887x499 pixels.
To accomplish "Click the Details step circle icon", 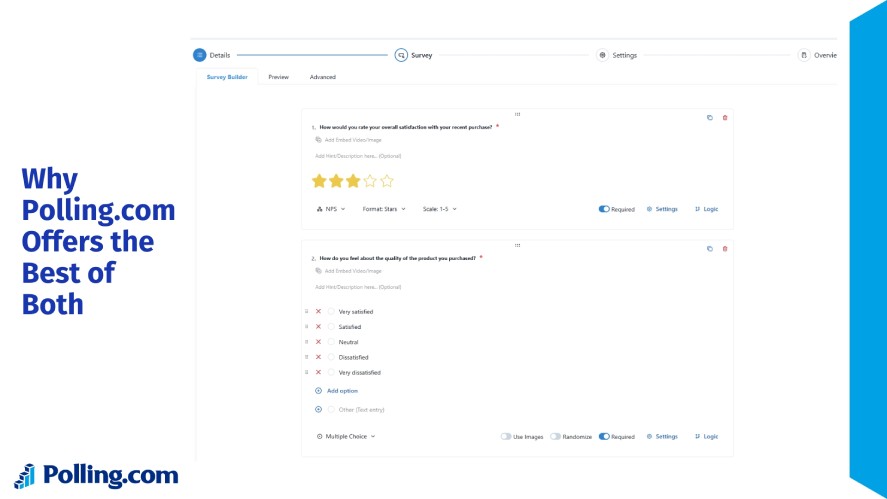I will (199, 55).
